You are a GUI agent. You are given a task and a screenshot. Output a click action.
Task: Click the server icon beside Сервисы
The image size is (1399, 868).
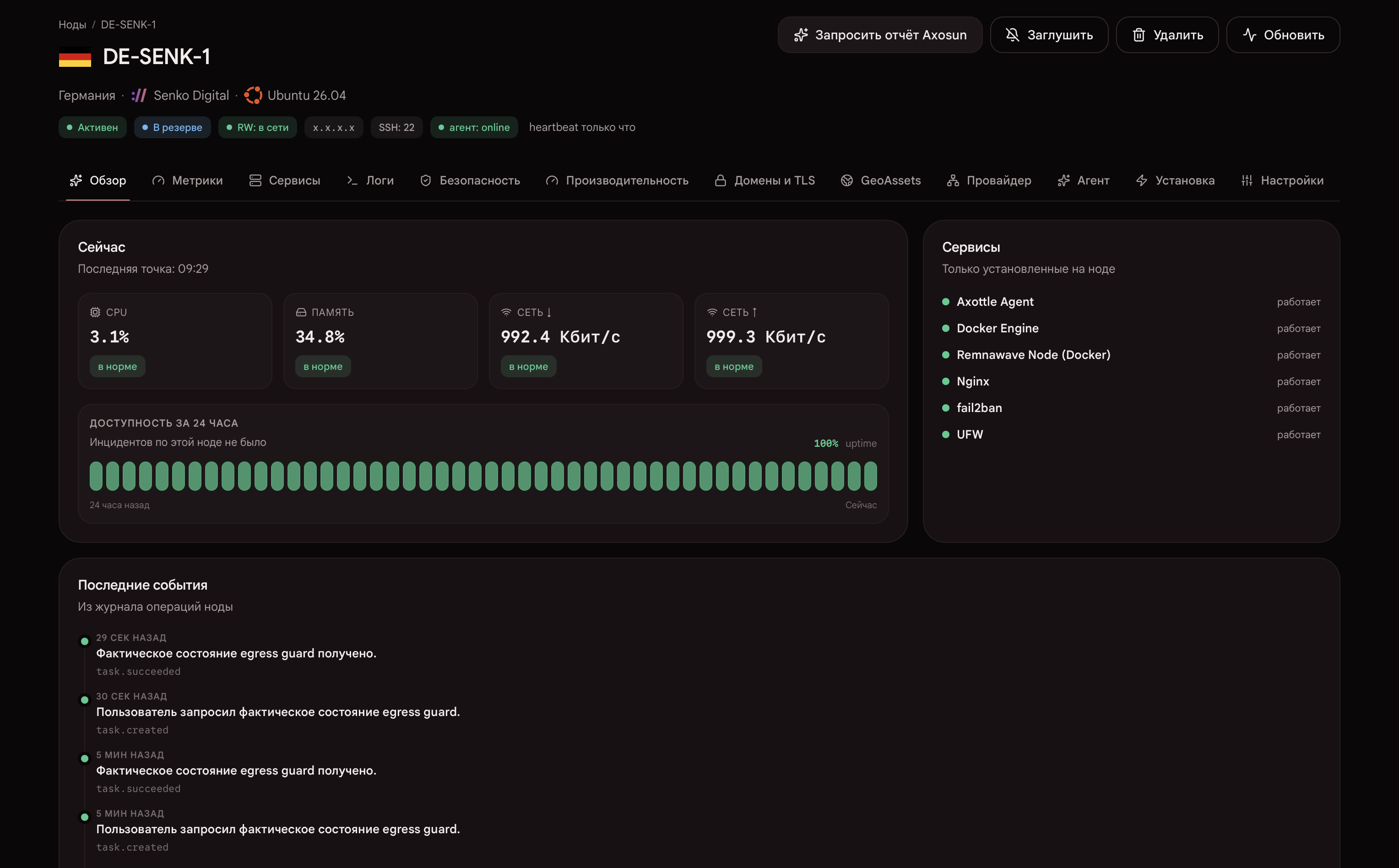(255, 180)
